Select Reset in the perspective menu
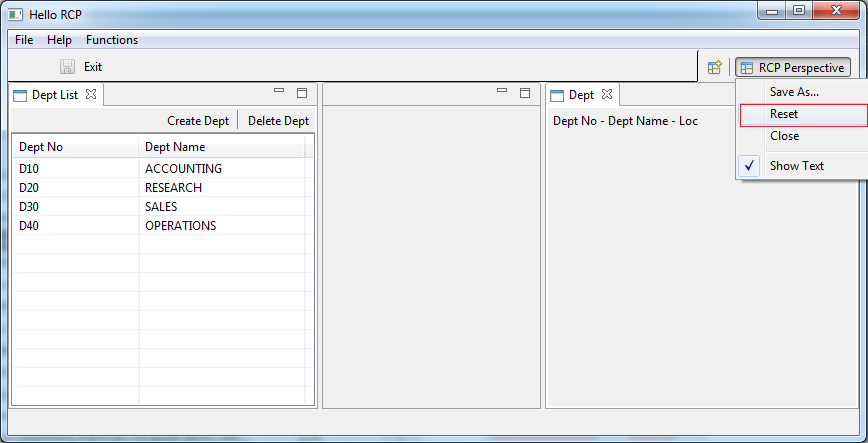This screenshot has height=443, width=868. tap(802, 114)
